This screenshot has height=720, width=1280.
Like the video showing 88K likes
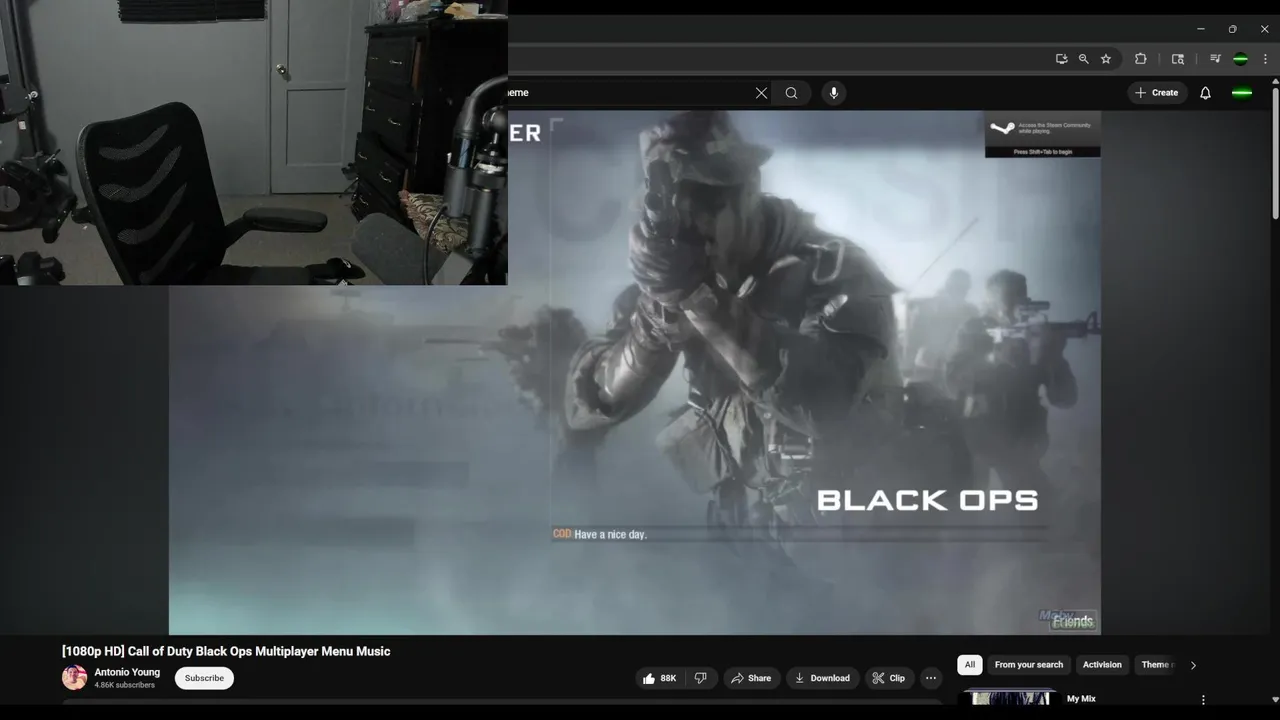(659, 678)
